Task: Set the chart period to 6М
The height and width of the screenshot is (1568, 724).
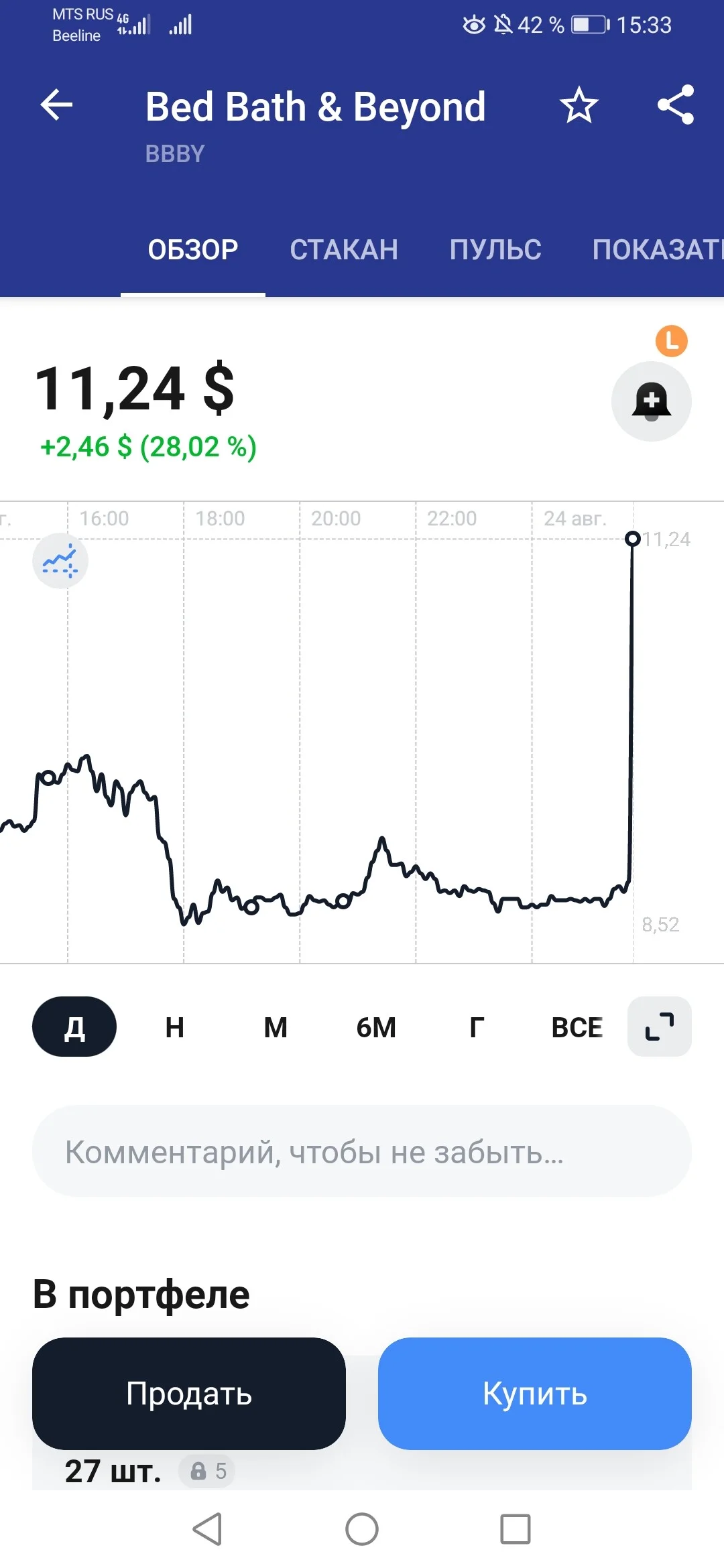Action: click(x=376, y=1027)
